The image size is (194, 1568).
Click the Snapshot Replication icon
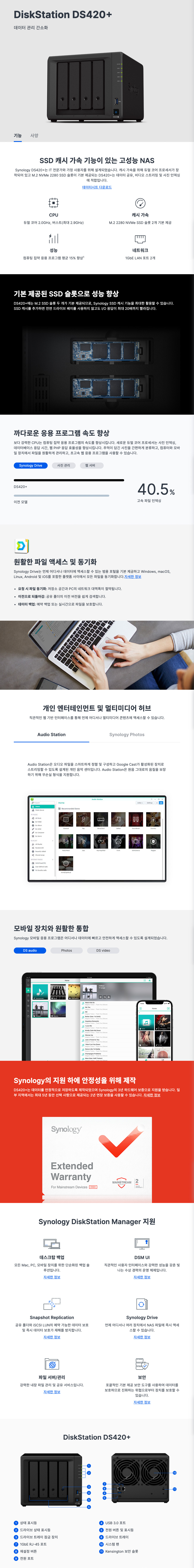52,1304
